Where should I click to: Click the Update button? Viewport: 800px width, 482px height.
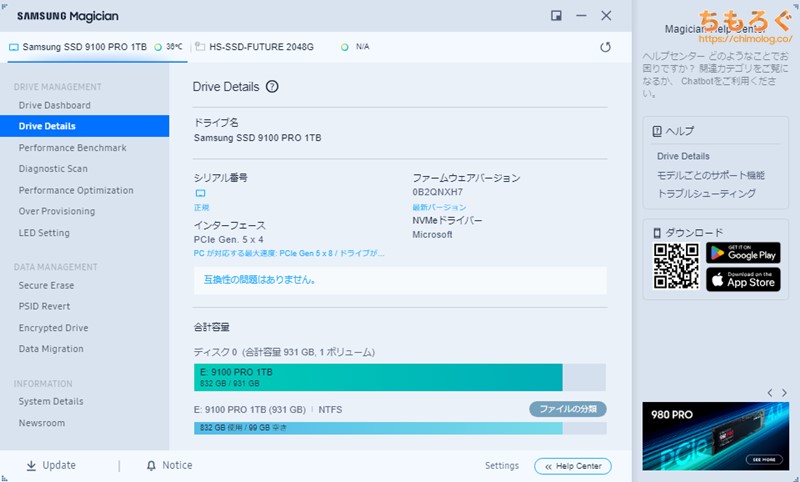51,465
